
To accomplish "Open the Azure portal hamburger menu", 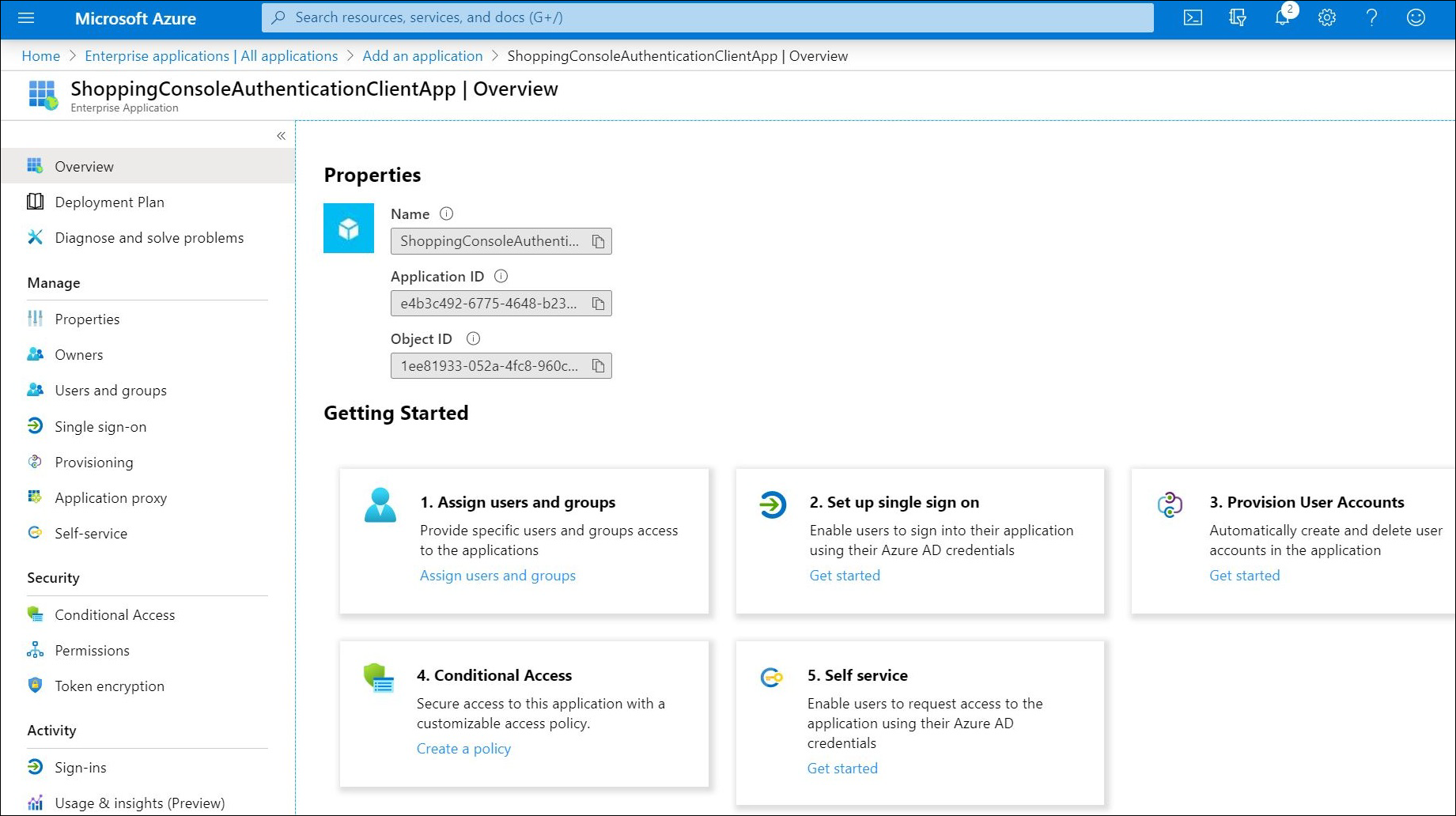I will pos(26,17).
